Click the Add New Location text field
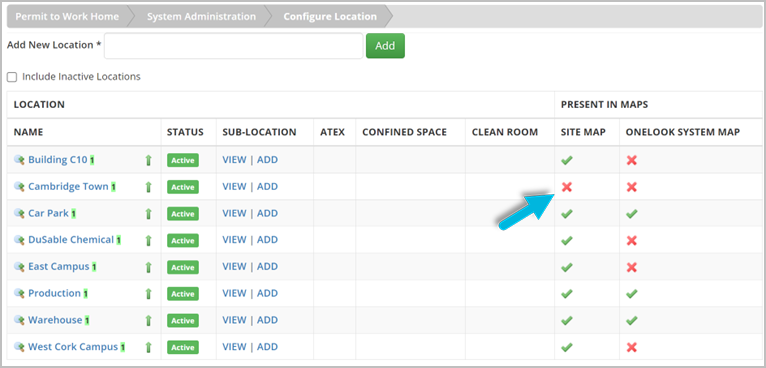The image size is (766, 368). click(234, 46)
